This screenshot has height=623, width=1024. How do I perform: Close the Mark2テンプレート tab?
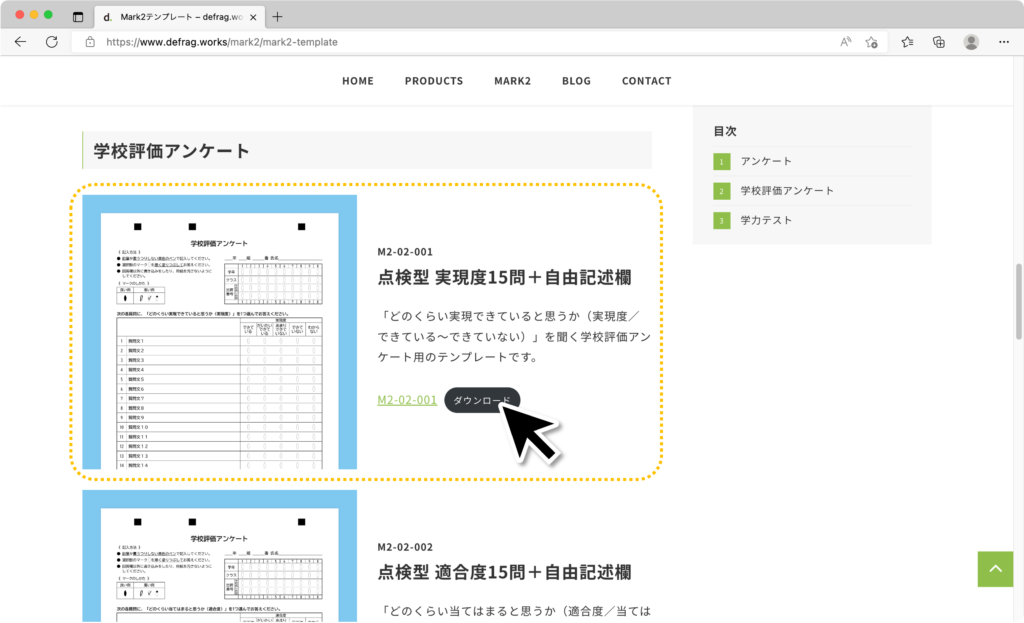click(x=253, y=18)
